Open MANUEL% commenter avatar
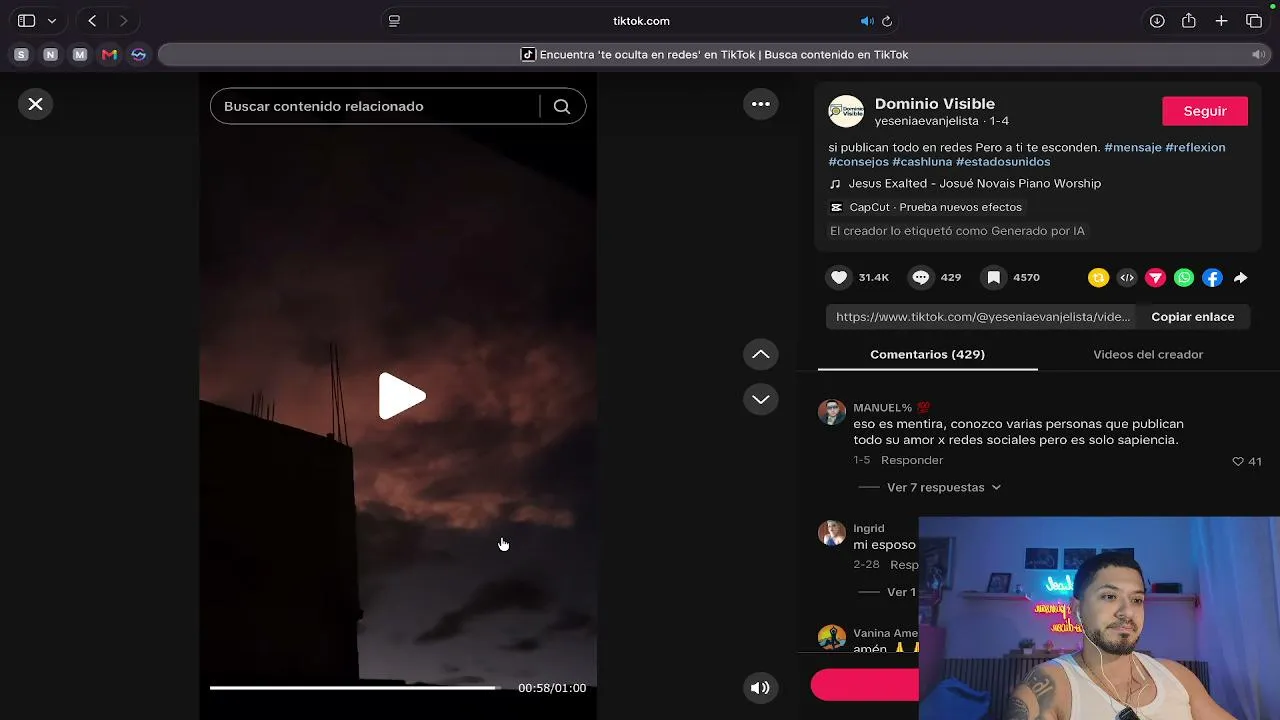Screen dimensions: 1280x720 coord(832,412)
